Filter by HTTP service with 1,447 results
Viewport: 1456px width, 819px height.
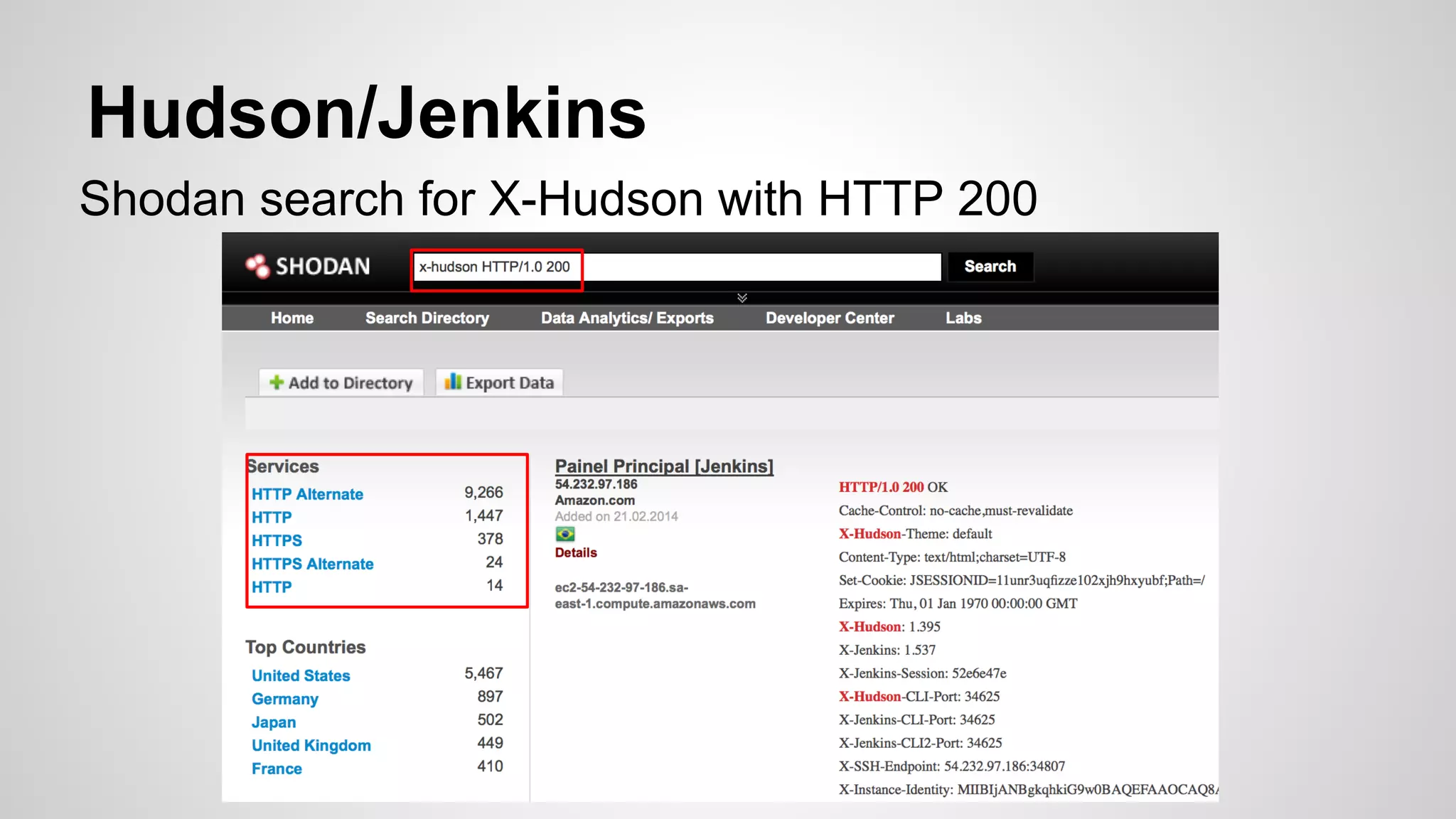272,518
